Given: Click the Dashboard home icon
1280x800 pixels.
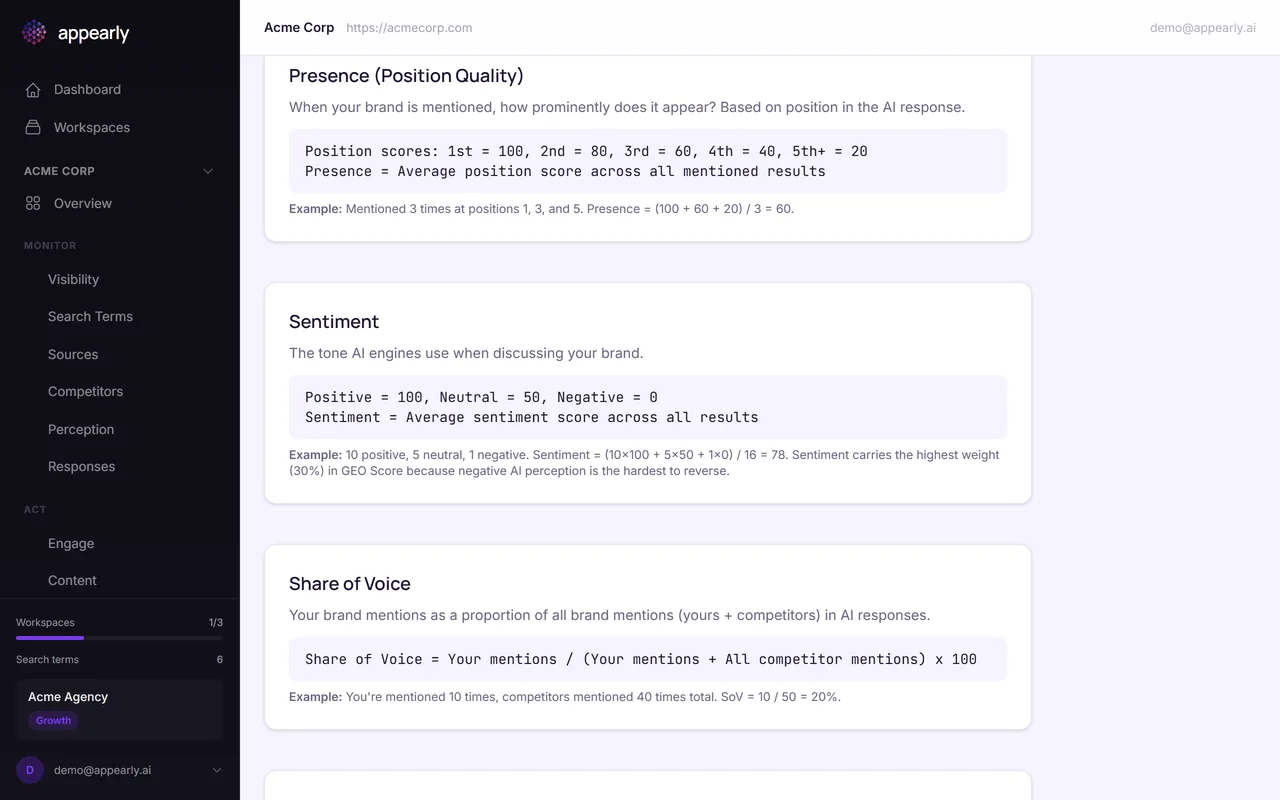Looking at the screenshot, I should [x=33, y=90].
